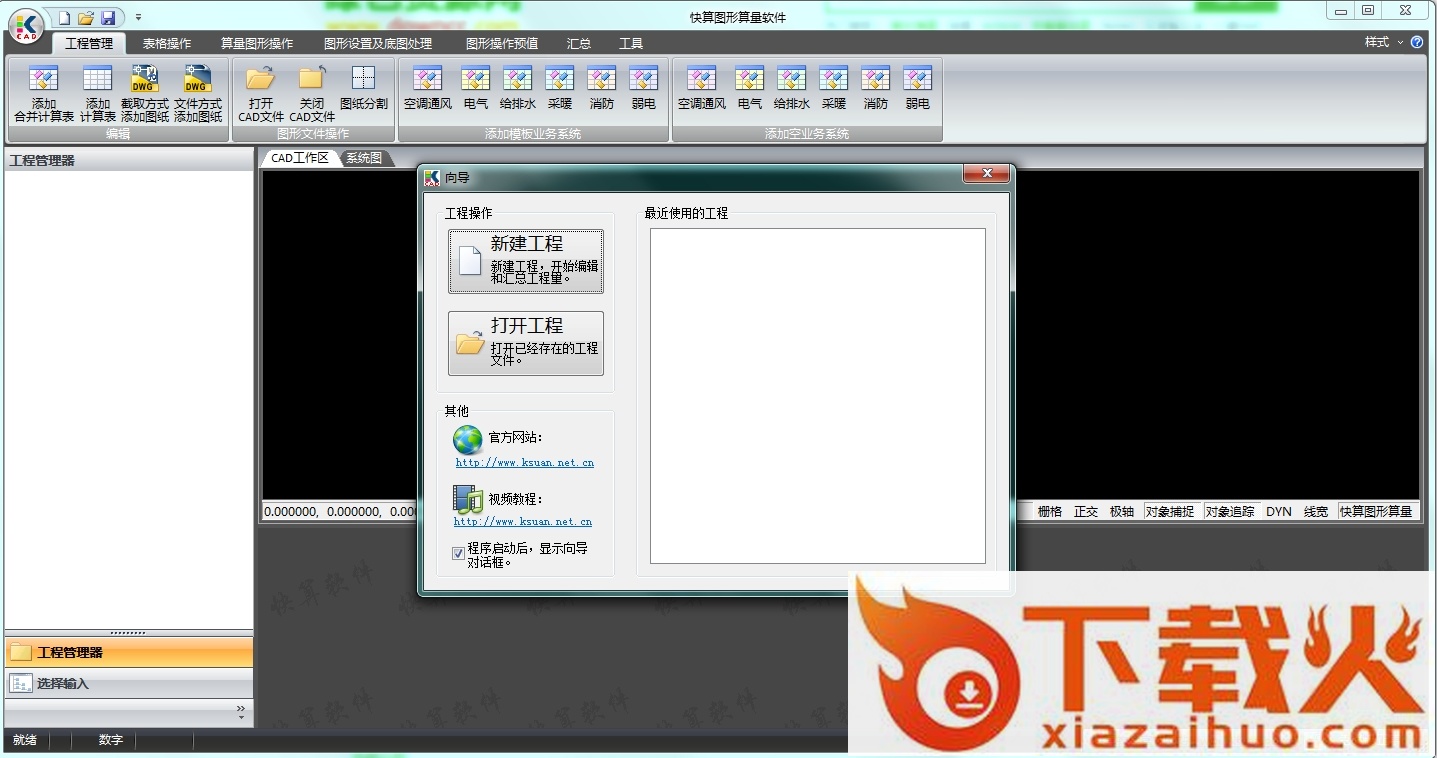
Task: Click 截取方式添加图纸 DWG icon
Action: [x=145, y=94]
